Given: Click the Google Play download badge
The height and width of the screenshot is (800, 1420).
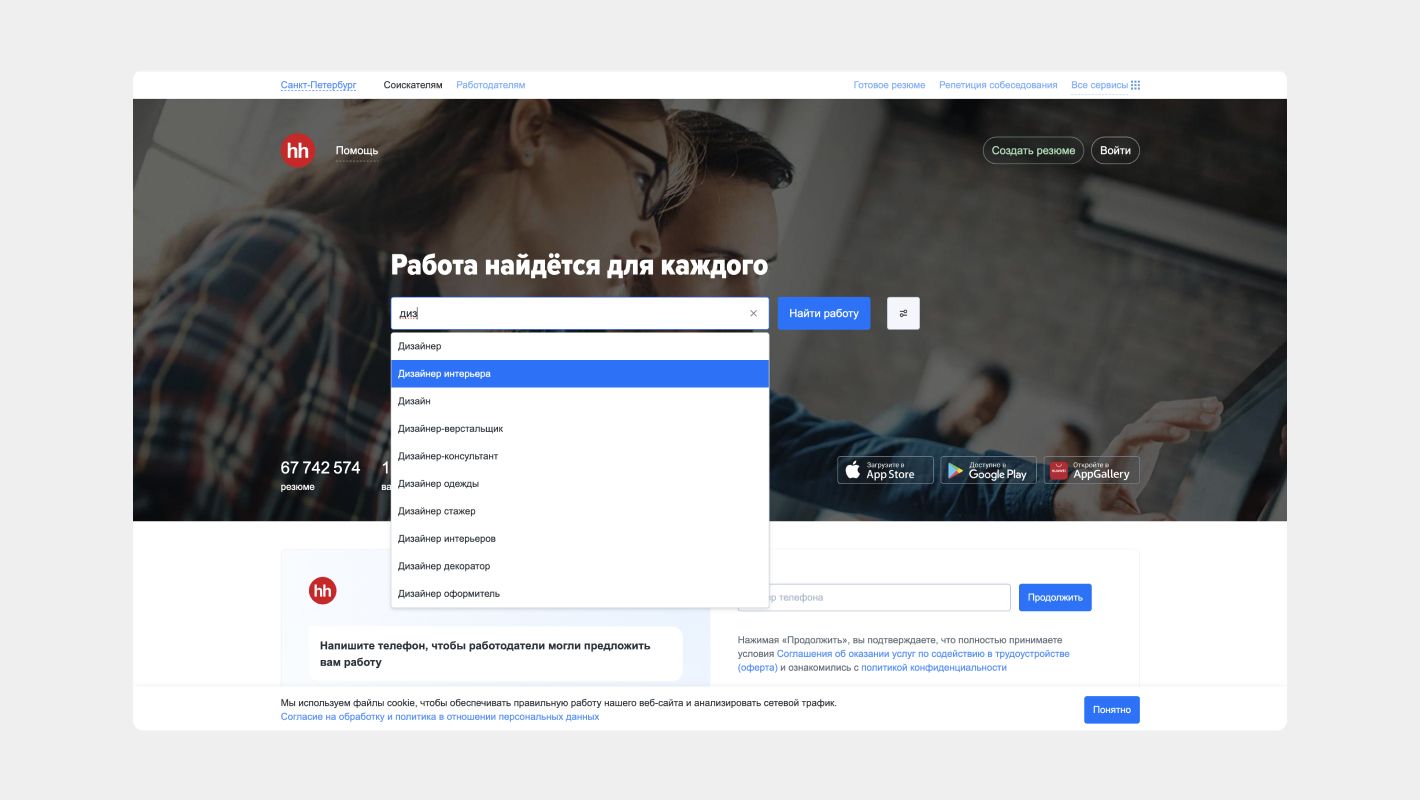Looking at the screenshot, I should tap(988, 470).
